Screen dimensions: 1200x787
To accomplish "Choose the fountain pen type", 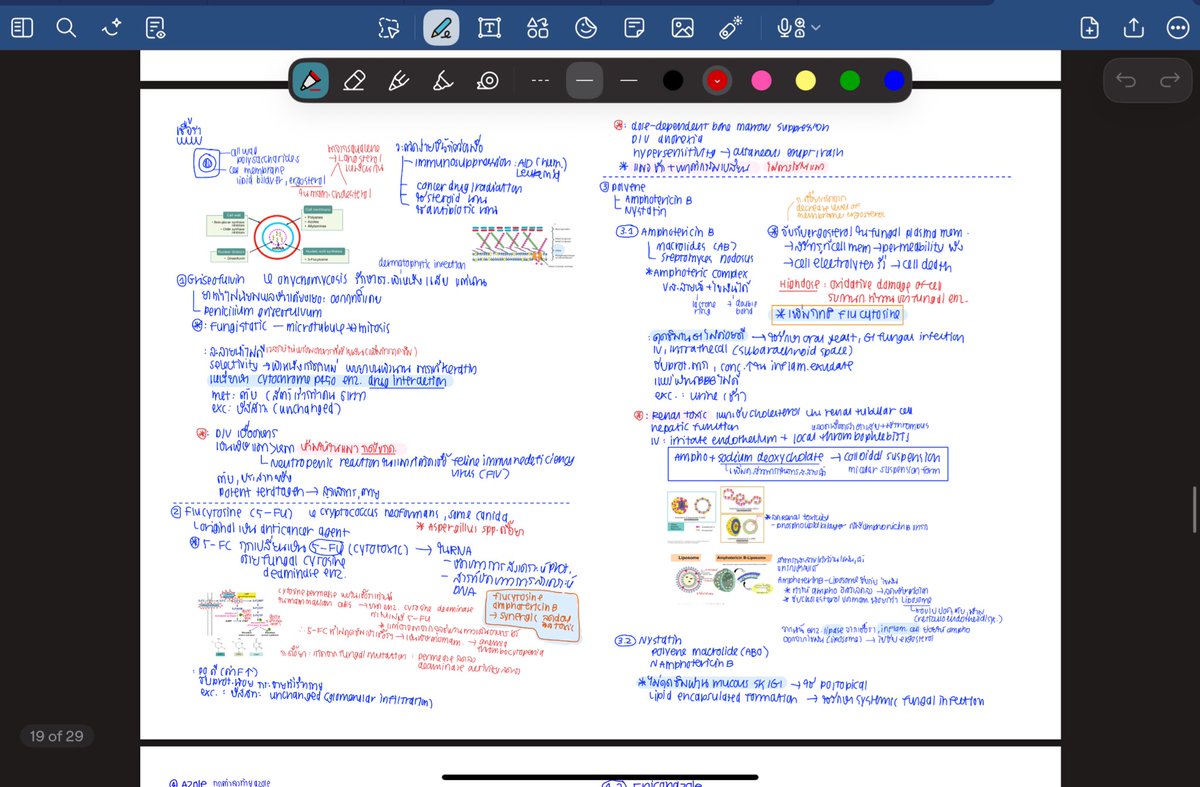I will tap(311, 79).
